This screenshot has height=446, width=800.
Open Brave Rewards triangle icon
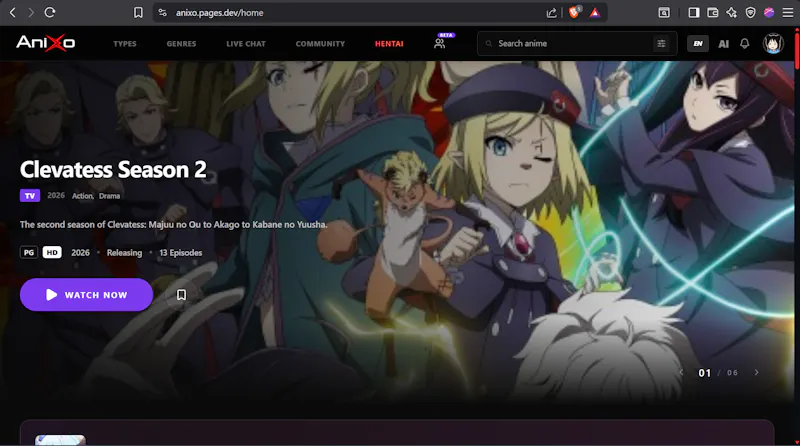pos(595,13)
